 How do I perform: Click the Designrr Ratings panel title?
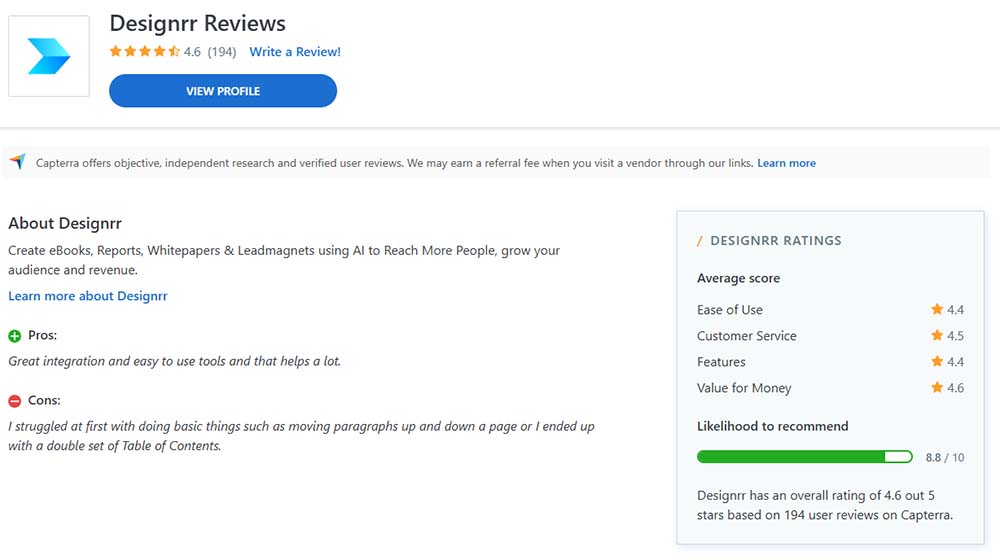775,241
